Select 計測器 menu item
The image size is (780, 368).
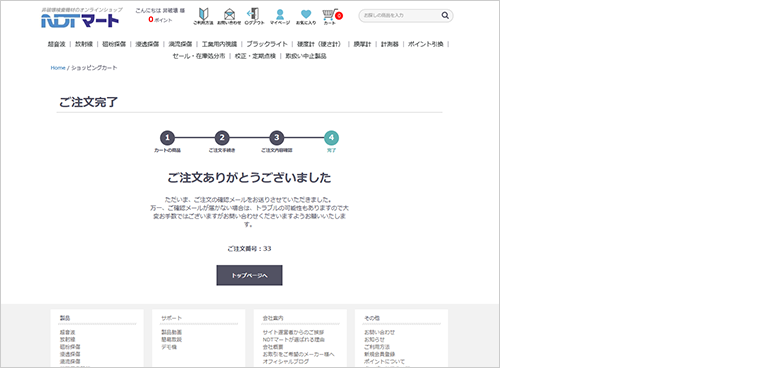click(390, 44)
